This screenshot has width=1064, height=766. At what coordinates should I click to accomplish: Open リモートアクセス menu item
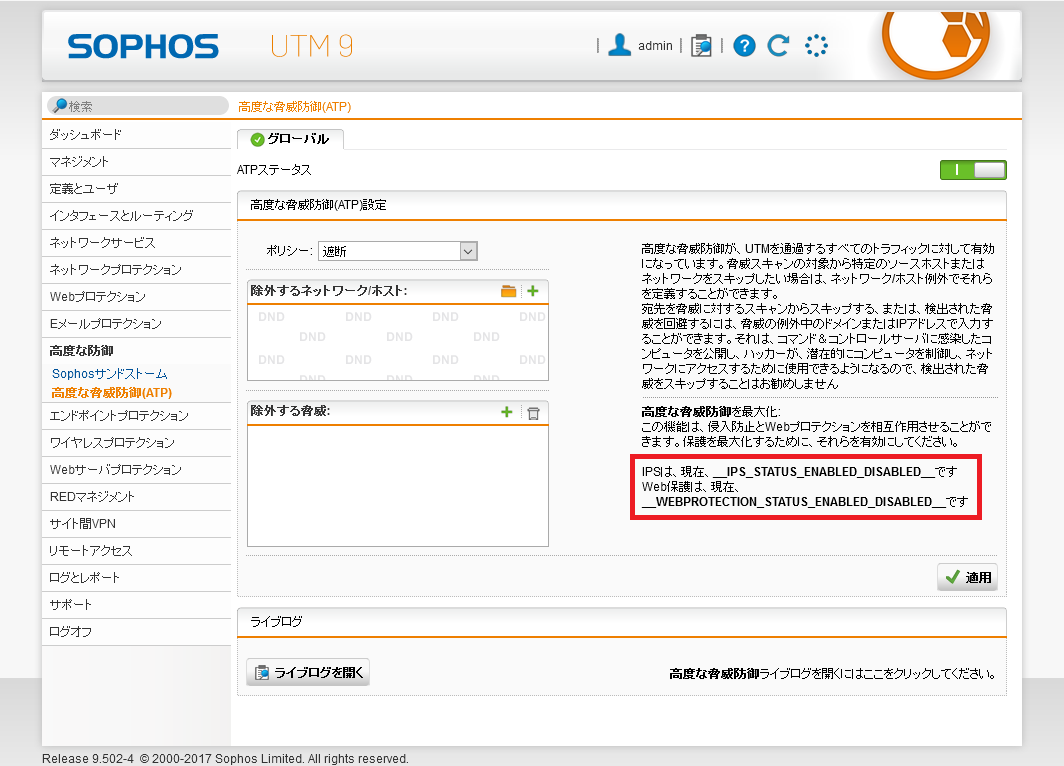tap(136, 551)
